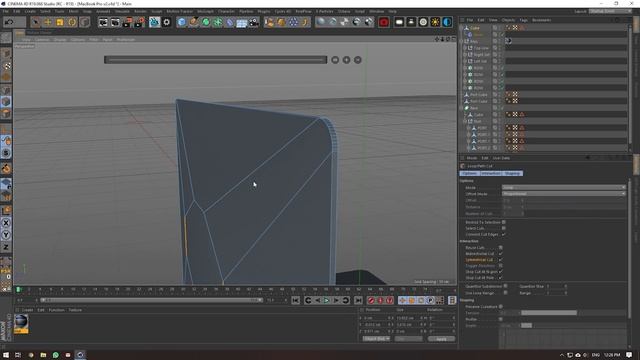Toggle the Snap S icon

click(x=6, y=153)
